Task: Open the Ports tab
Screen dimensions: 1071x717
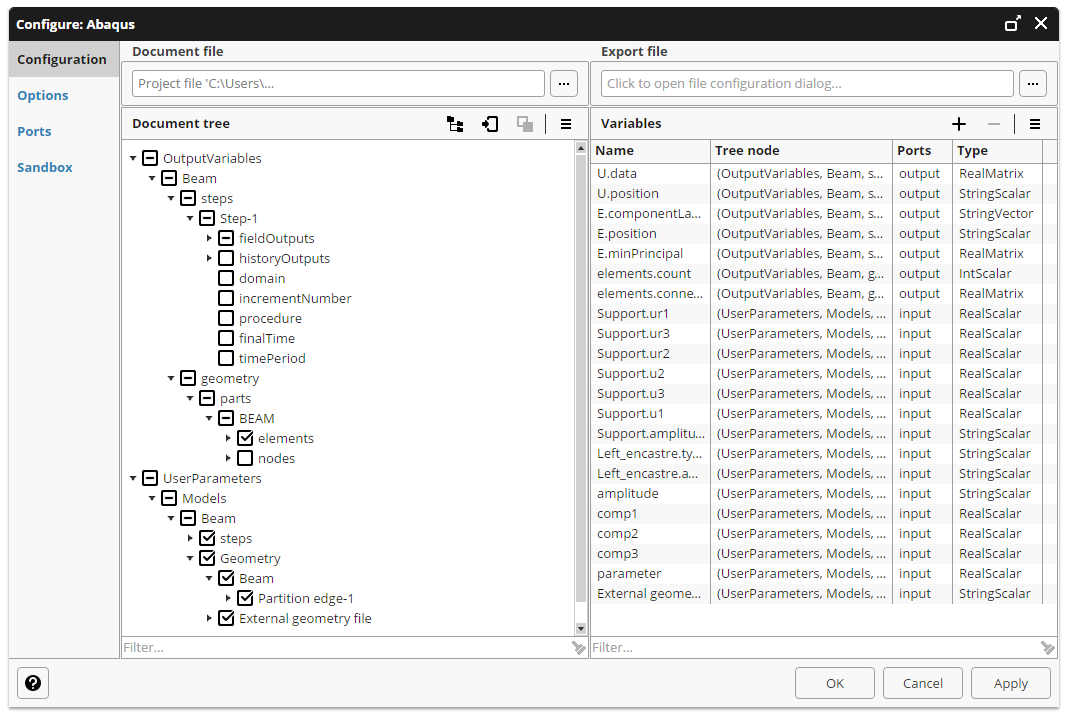Action: (34, 131)
